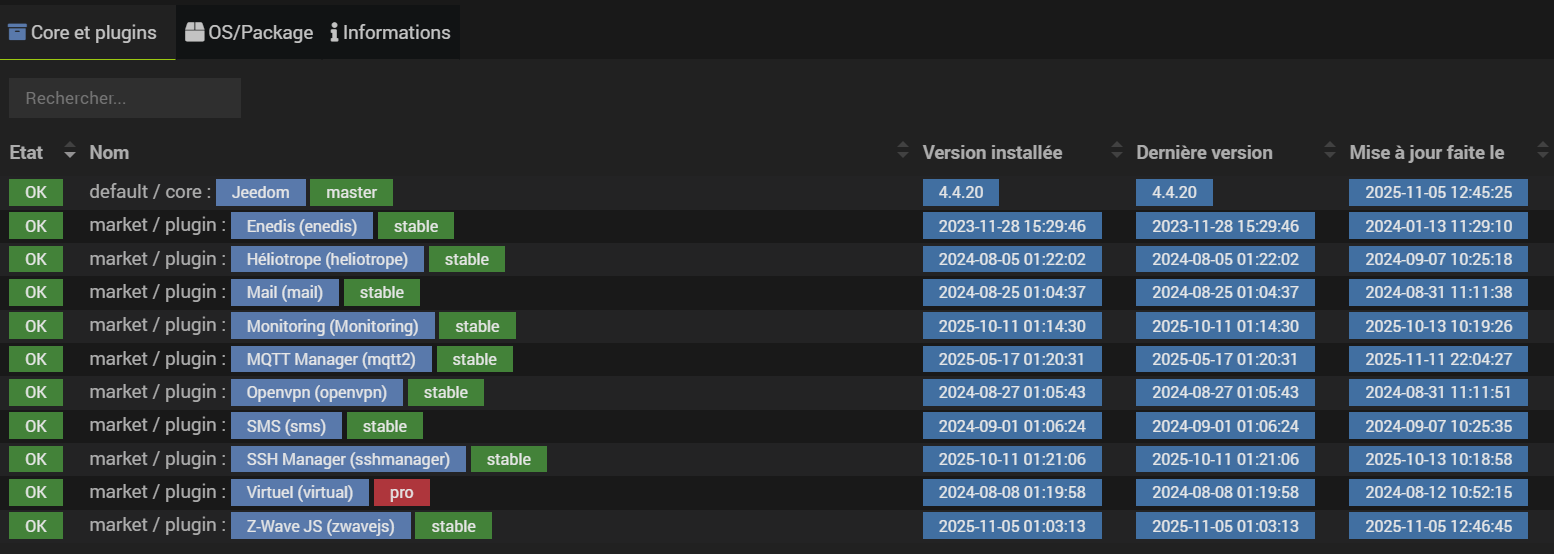Screen dimensions: 1554x554
Task: Click the Enedis (enedis) plugin label
Action: [x=302, y=226]
